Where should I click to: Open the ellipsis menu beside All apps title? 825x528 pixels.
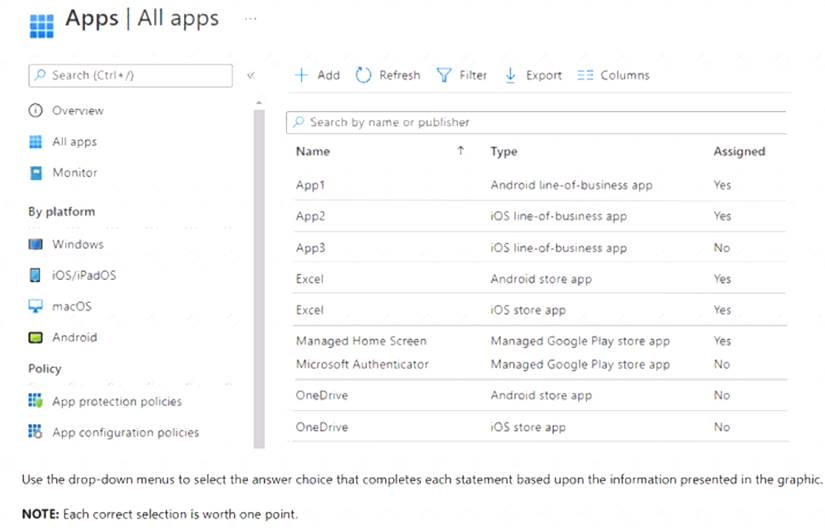click(250, 19)
